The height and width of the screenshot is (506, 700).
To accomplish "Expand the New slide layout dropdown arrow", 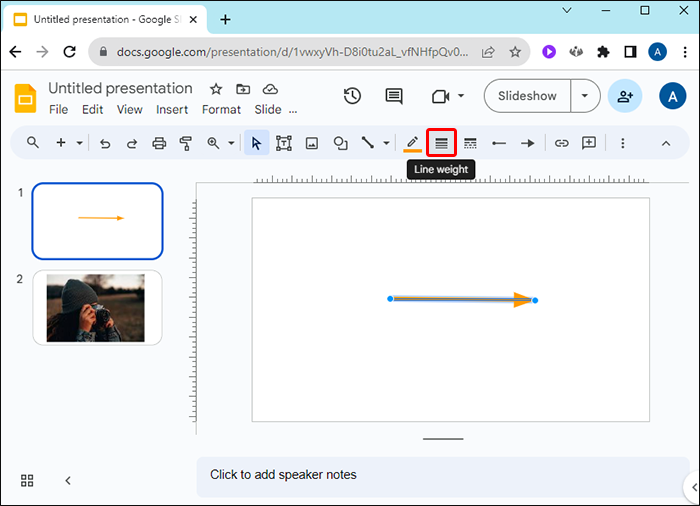I will 79,143.
